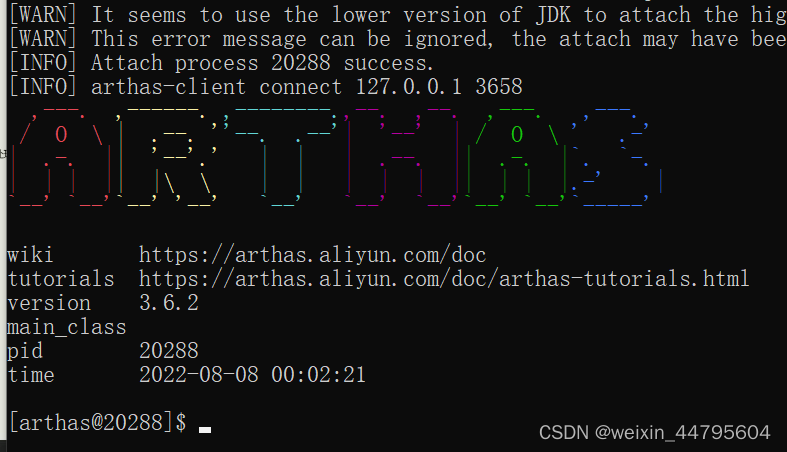787x452 pixels.
Task: Click the 'tutorials' label
Action: tap(61, 279)
